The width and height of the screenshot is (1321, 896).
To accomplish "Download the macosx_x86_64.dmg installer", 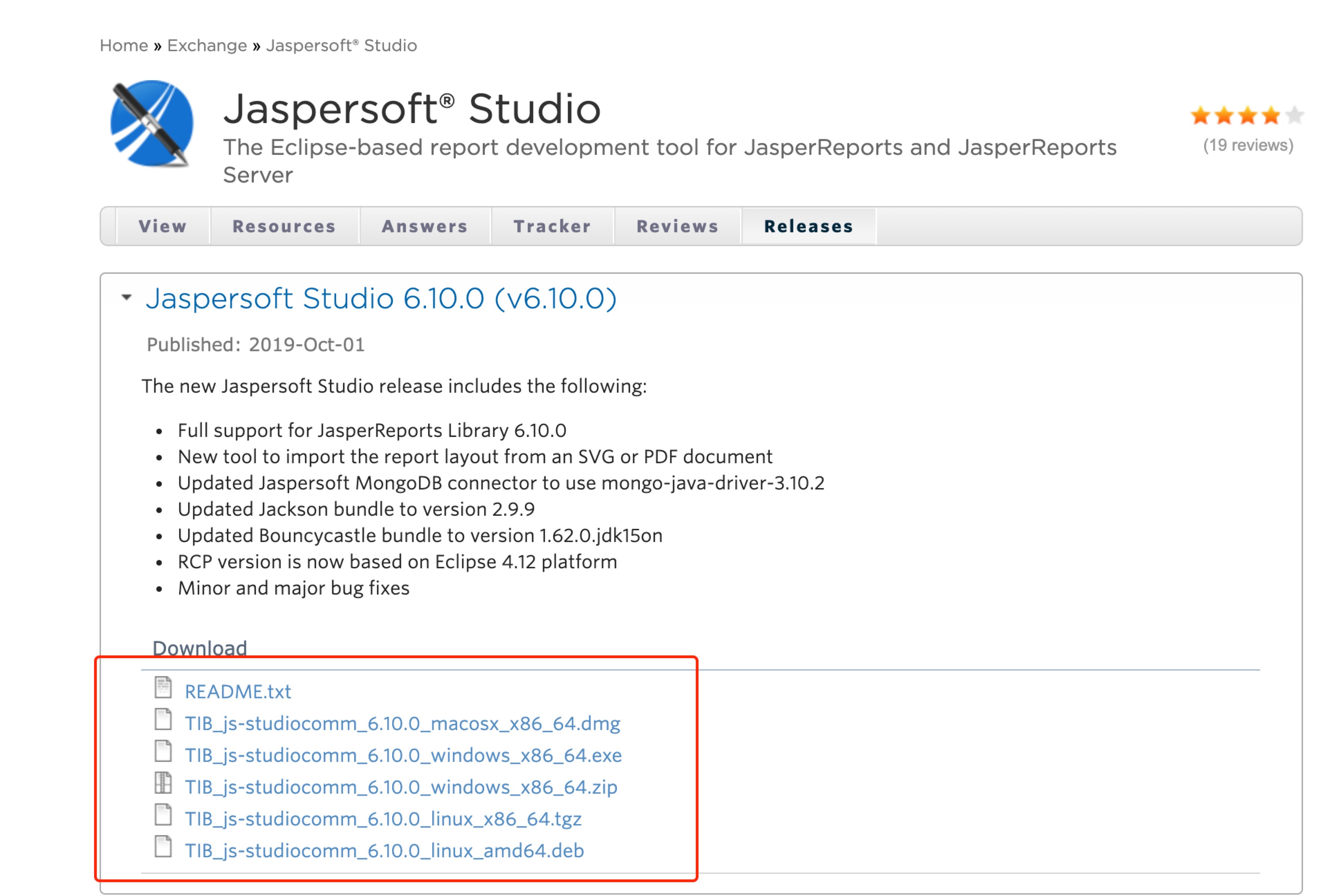I will [403, 723].
